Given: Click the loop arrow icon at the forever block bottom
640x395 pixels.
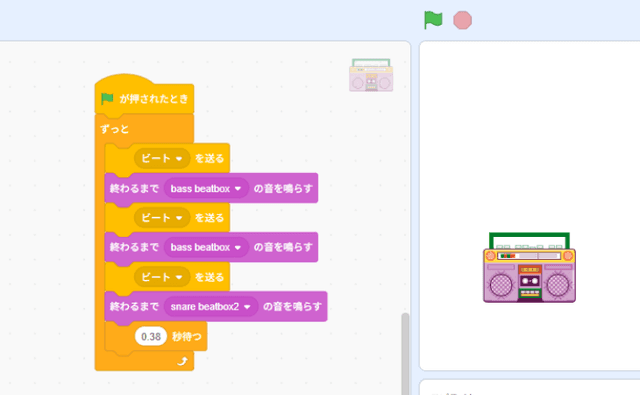Looking at the screenshot, I should pos(182,361).
